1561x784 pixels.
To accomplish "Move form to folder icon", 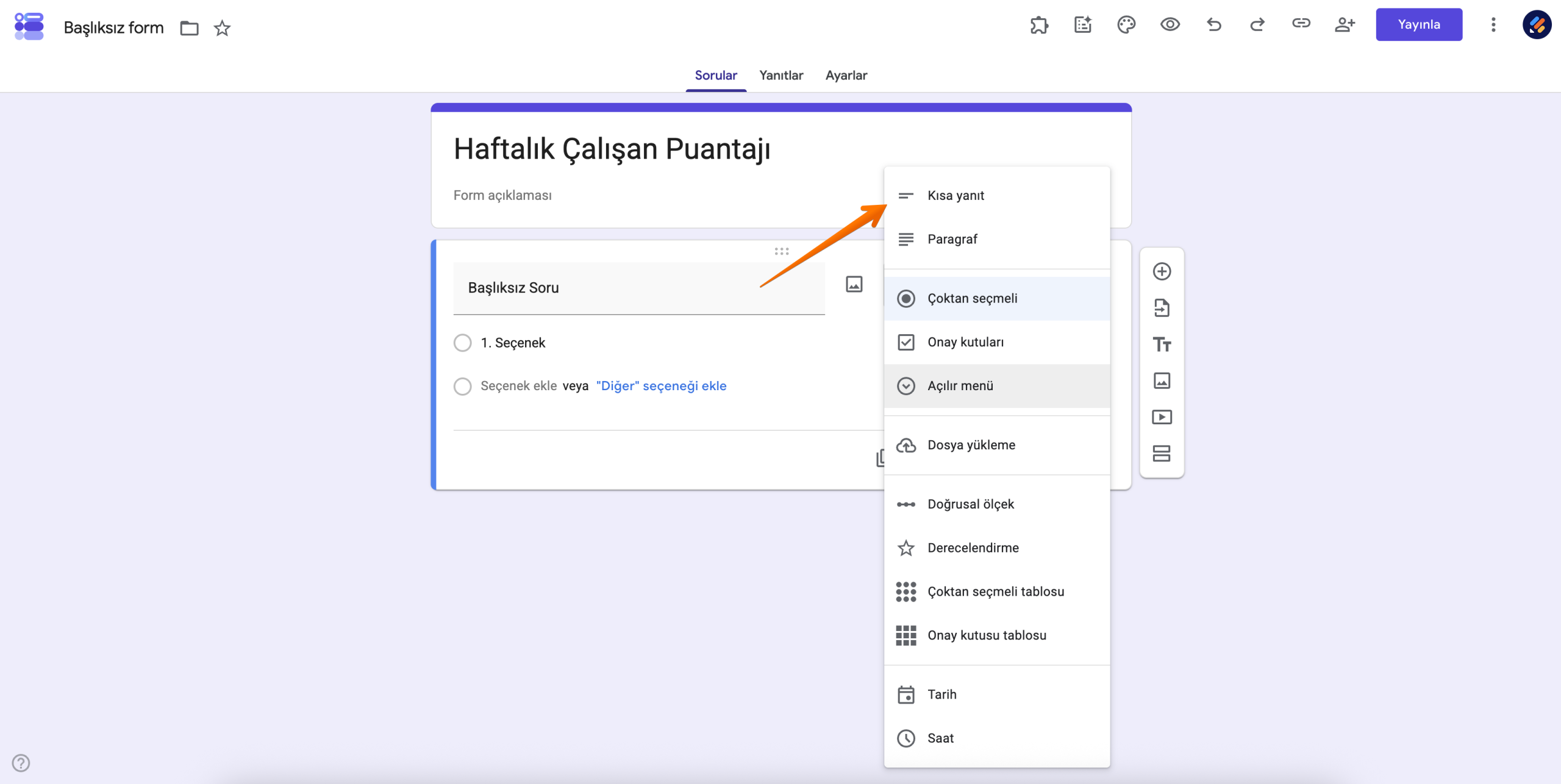I will pos(189,28).
